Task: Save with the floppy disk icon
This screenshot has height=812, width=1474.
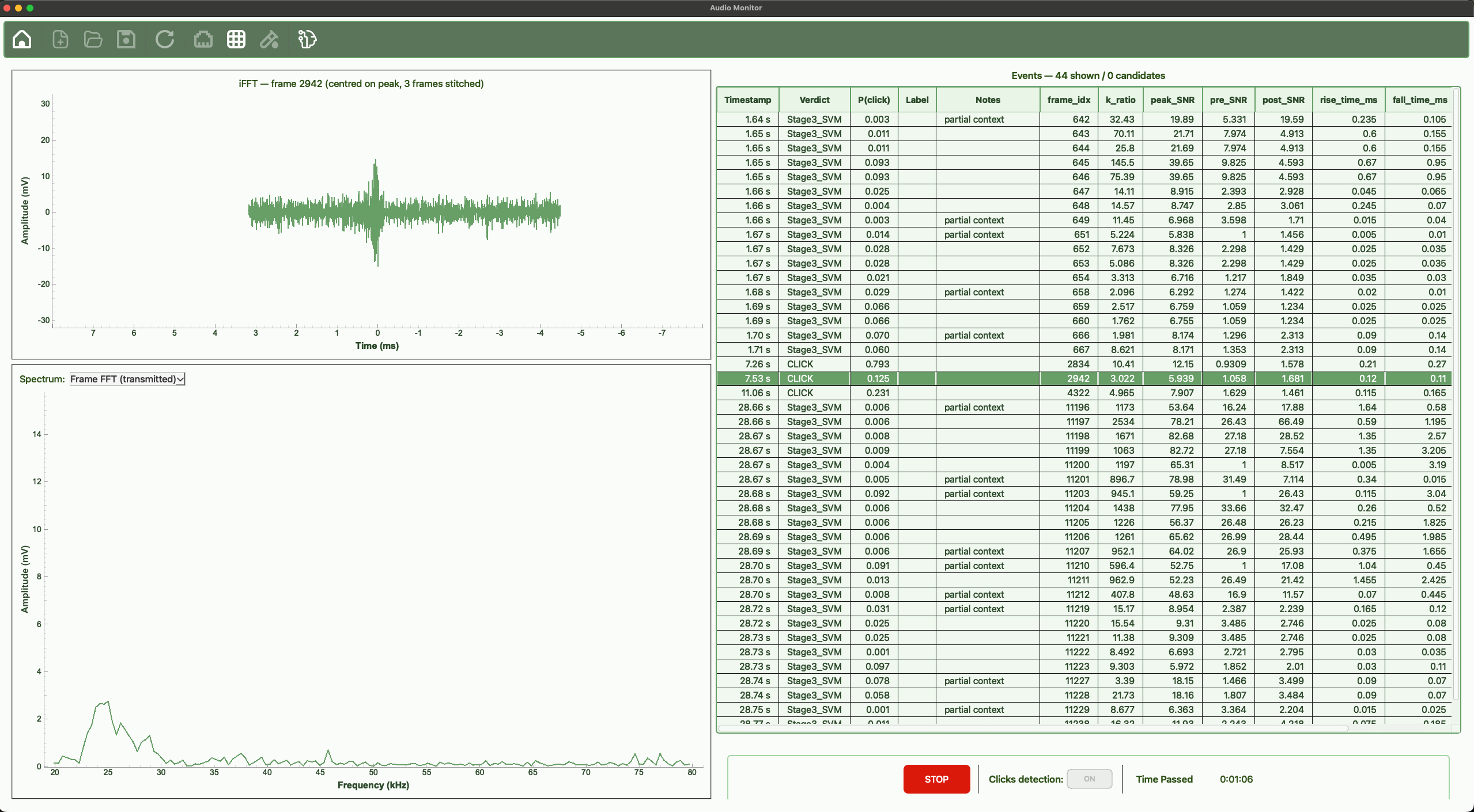Action: [x=126, y=39]
